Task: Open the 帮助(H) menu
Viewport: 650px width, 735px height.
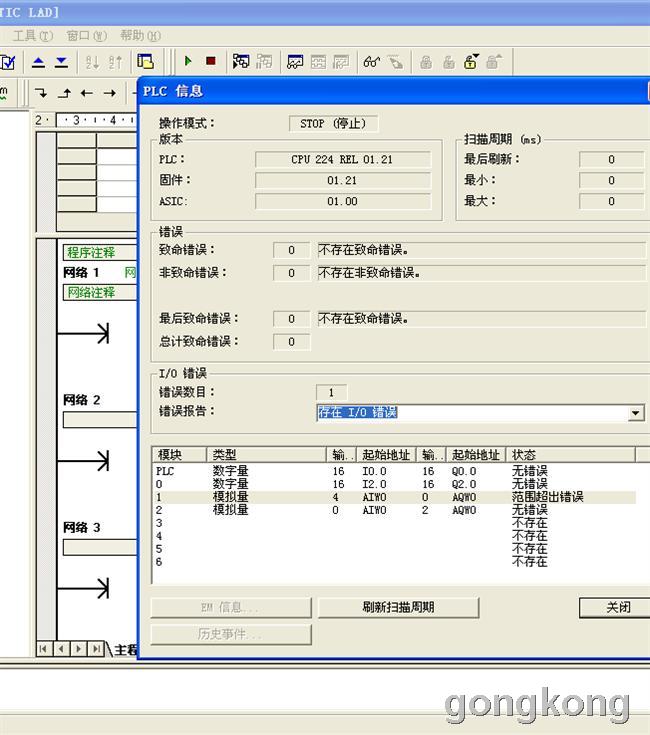Action: point(140,36)
